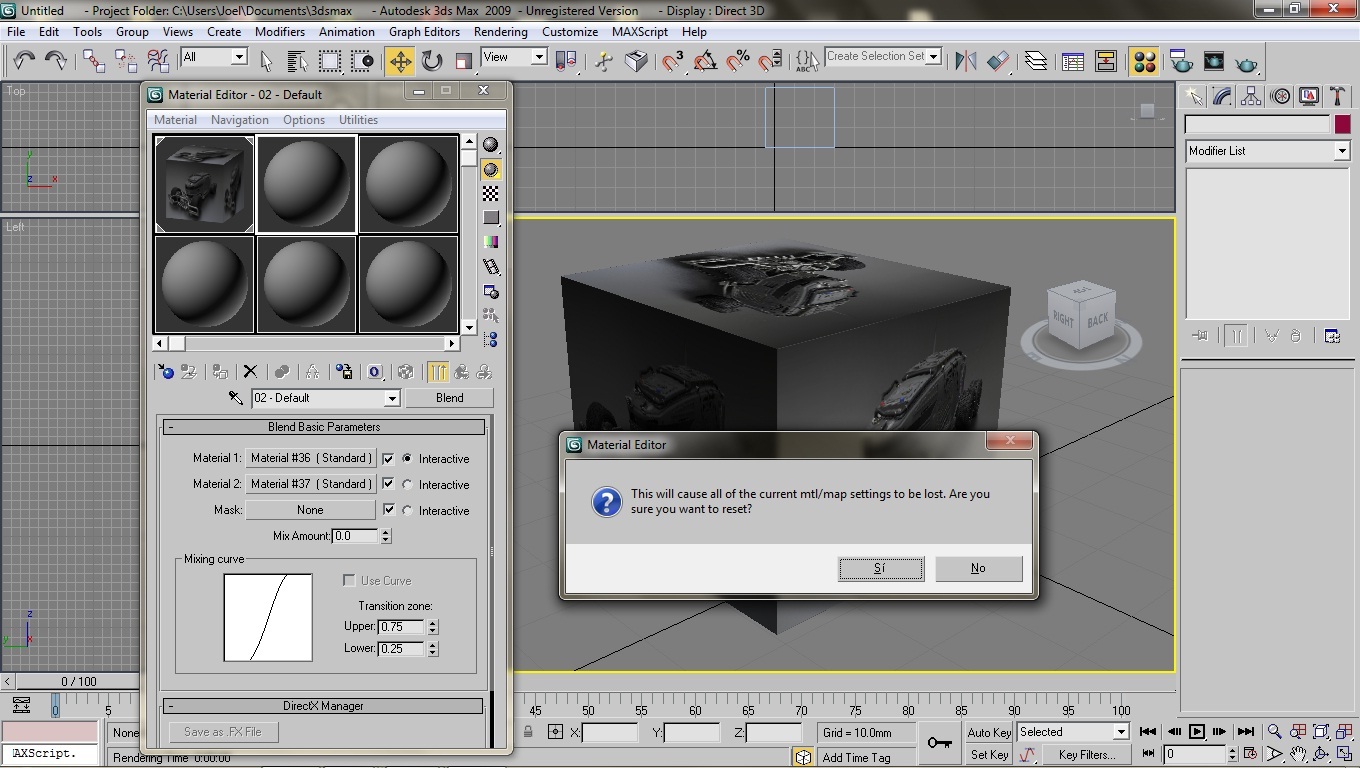Click the Material #36 (Standard) button
Image resolution: width=1360 pixels, height=768 pixels.
311,458
